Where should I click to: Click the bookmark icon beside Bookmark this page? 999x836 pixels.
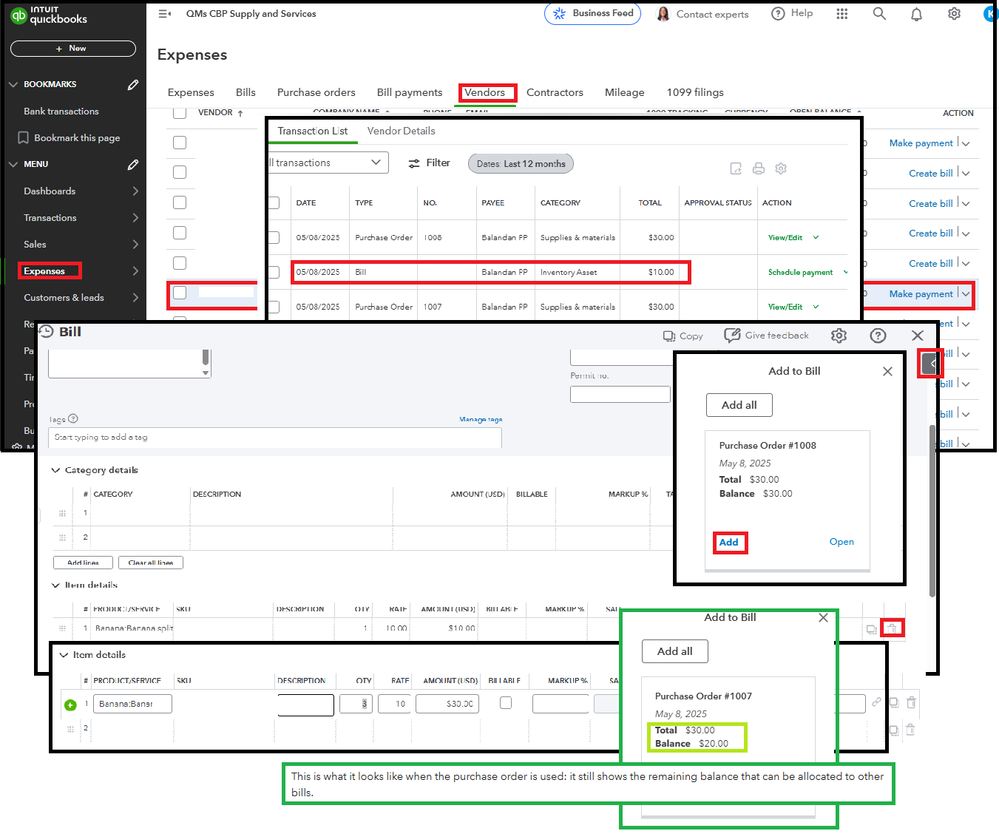[24, 138]
